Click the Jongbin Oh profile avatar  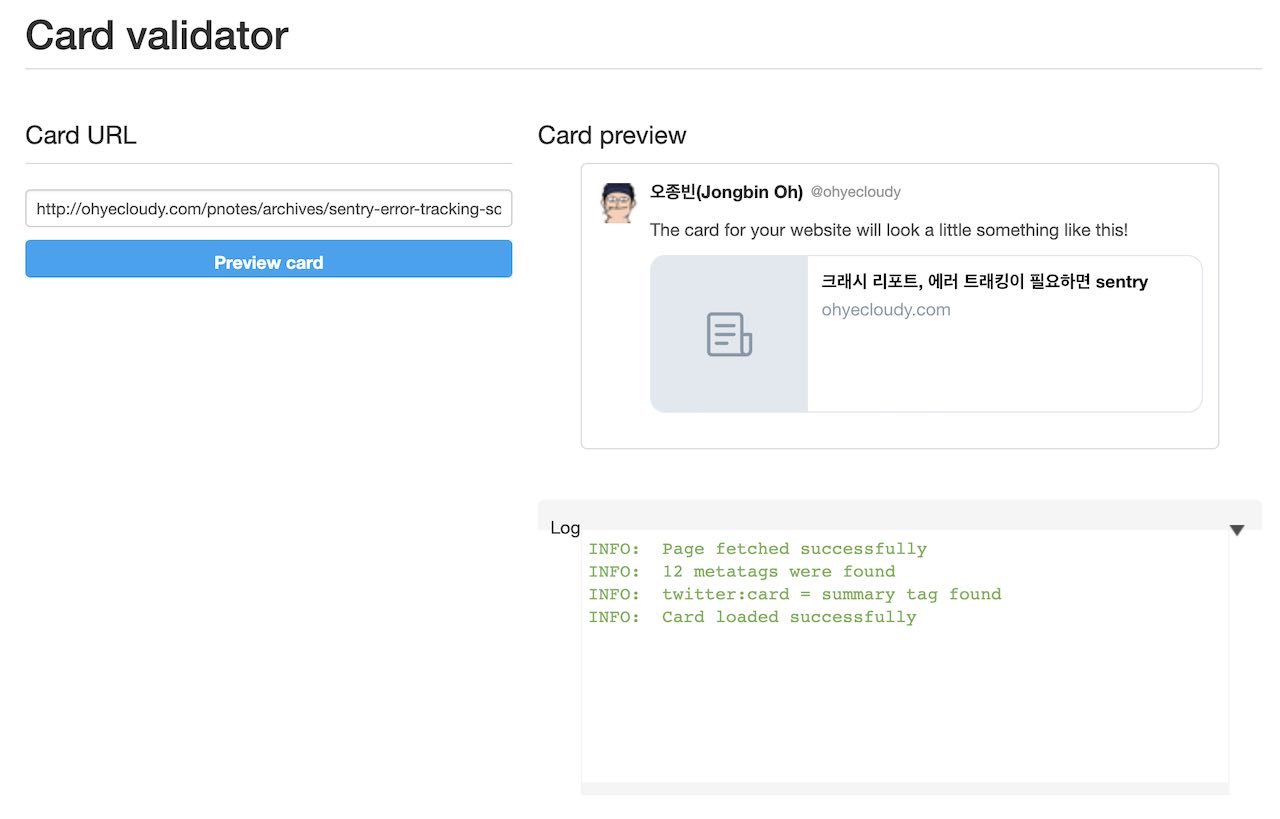coord(618,202)
